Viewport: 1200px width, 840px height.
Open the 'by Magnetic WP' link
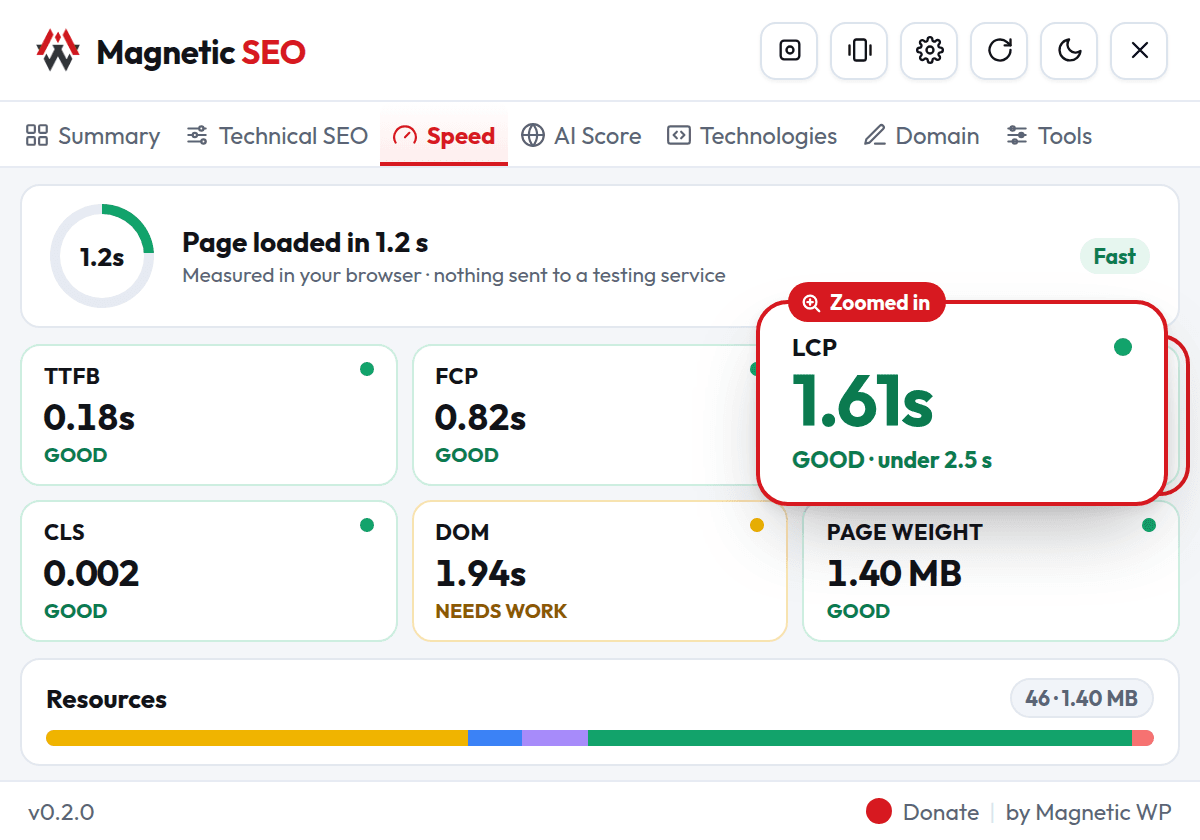pyautogui.click(x=1088, y=812)
